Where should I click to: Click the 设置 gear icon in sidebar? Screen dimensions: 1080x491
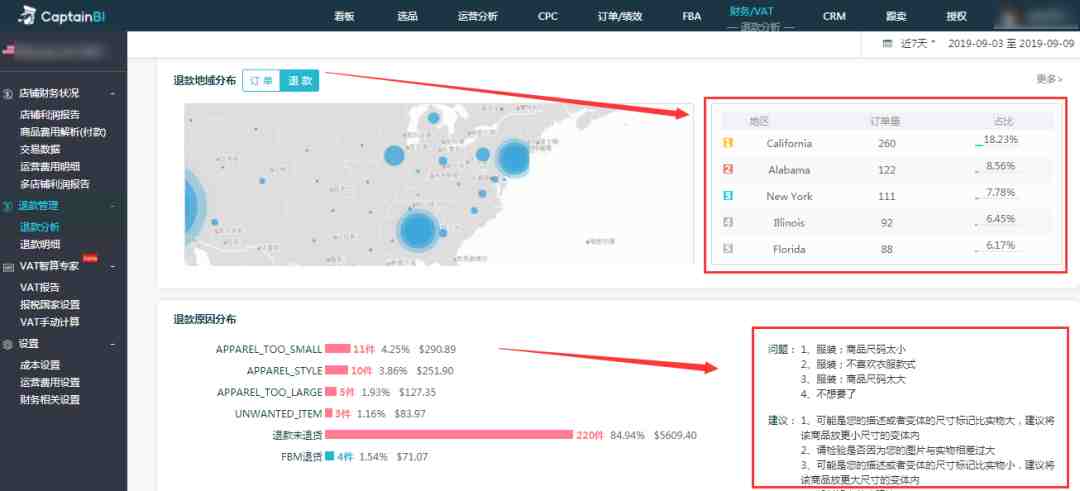[x=8, y=344]
